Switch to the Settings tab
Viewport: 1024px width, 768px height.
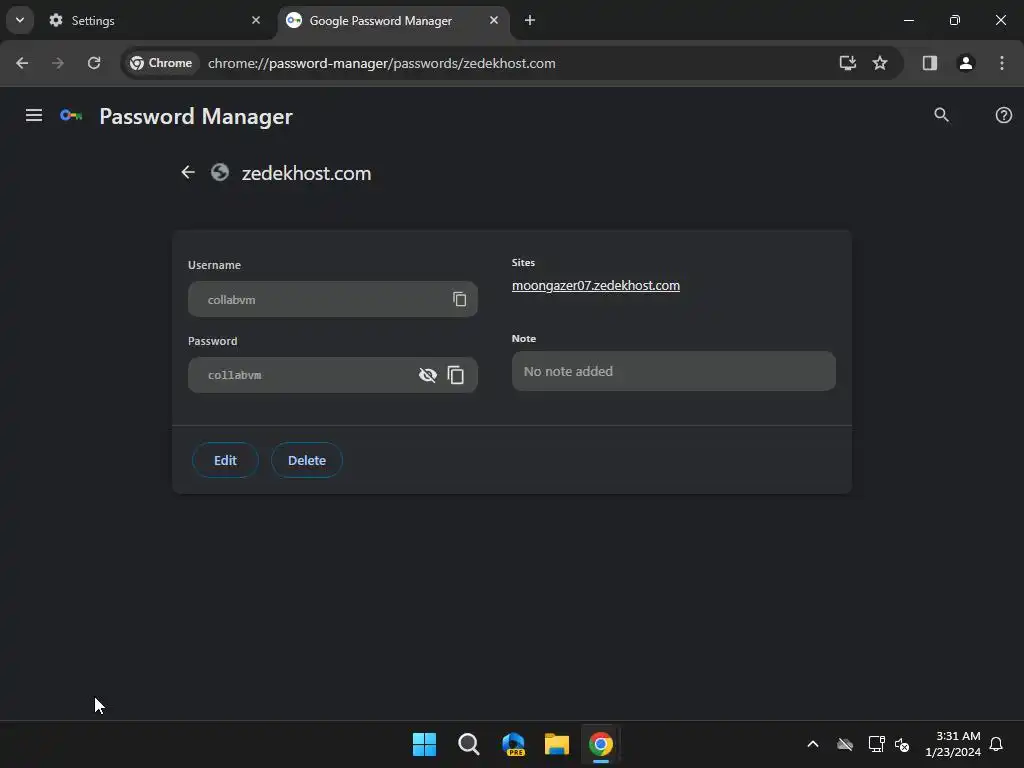(x=154, y=20)
